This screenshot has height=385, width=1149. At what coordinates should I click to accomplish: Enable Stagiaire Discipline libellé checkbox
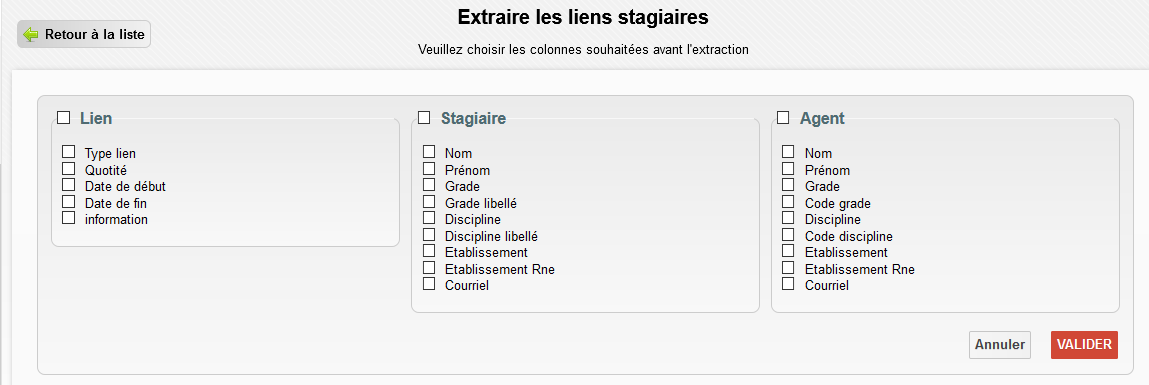tap(429, 235)
